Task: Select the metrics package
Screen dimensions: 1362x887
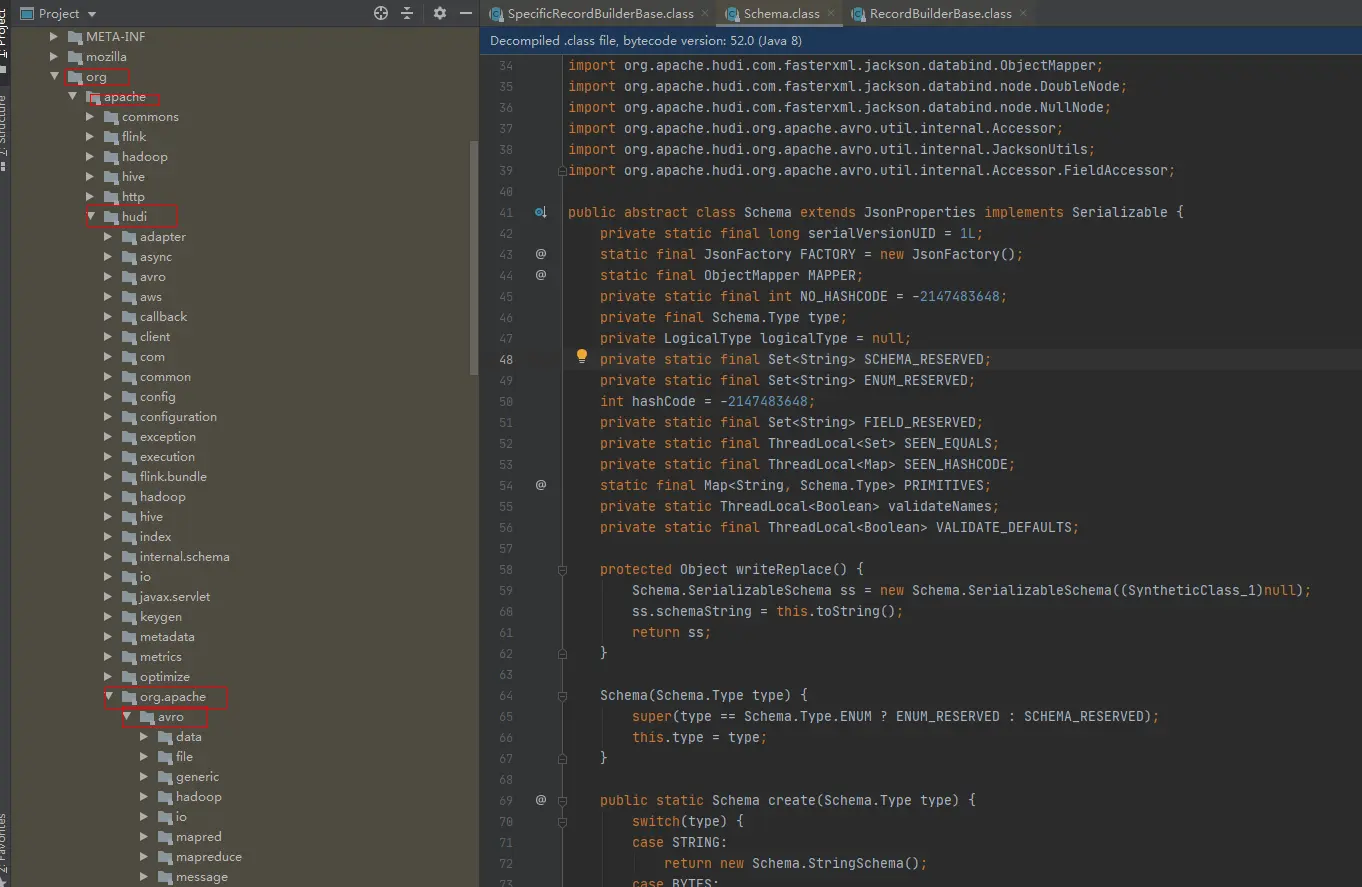Action: click(160, 657)
